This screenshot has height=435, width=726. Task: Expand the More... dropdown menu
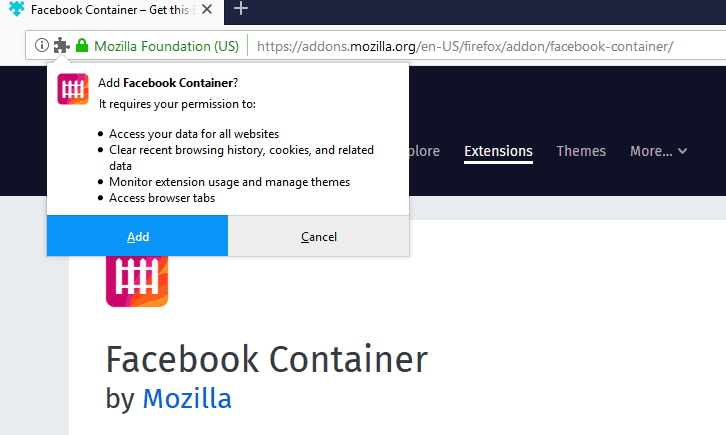point(658,151)
